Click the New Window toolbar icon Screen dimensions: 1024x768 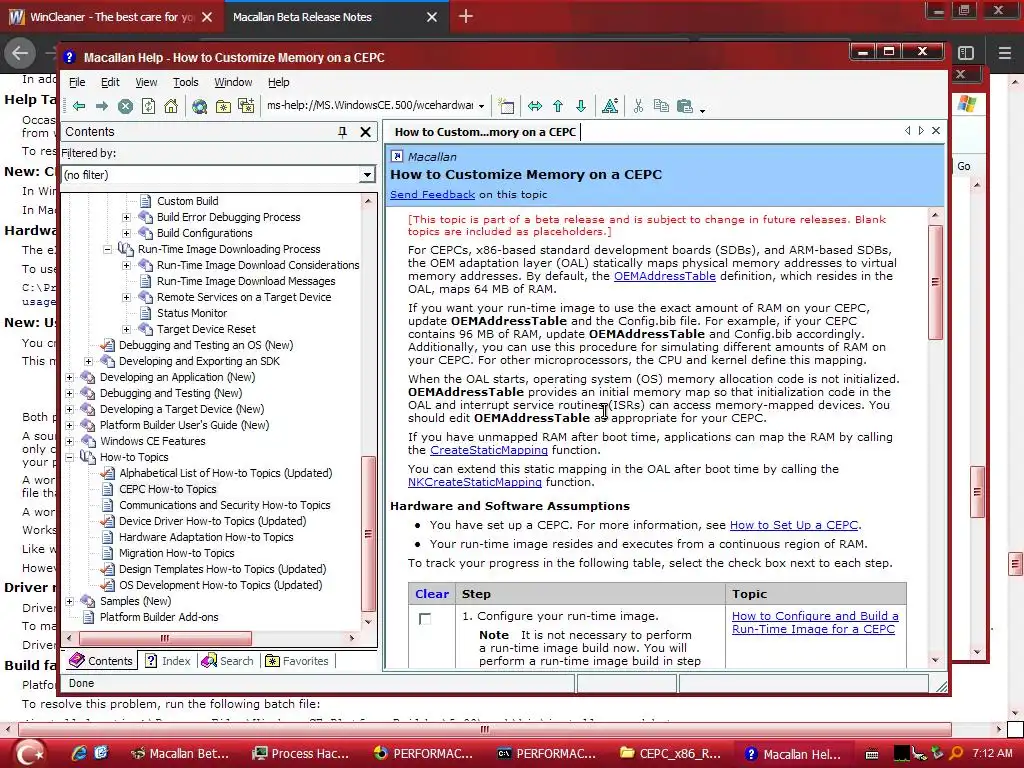tap(506, 106)
